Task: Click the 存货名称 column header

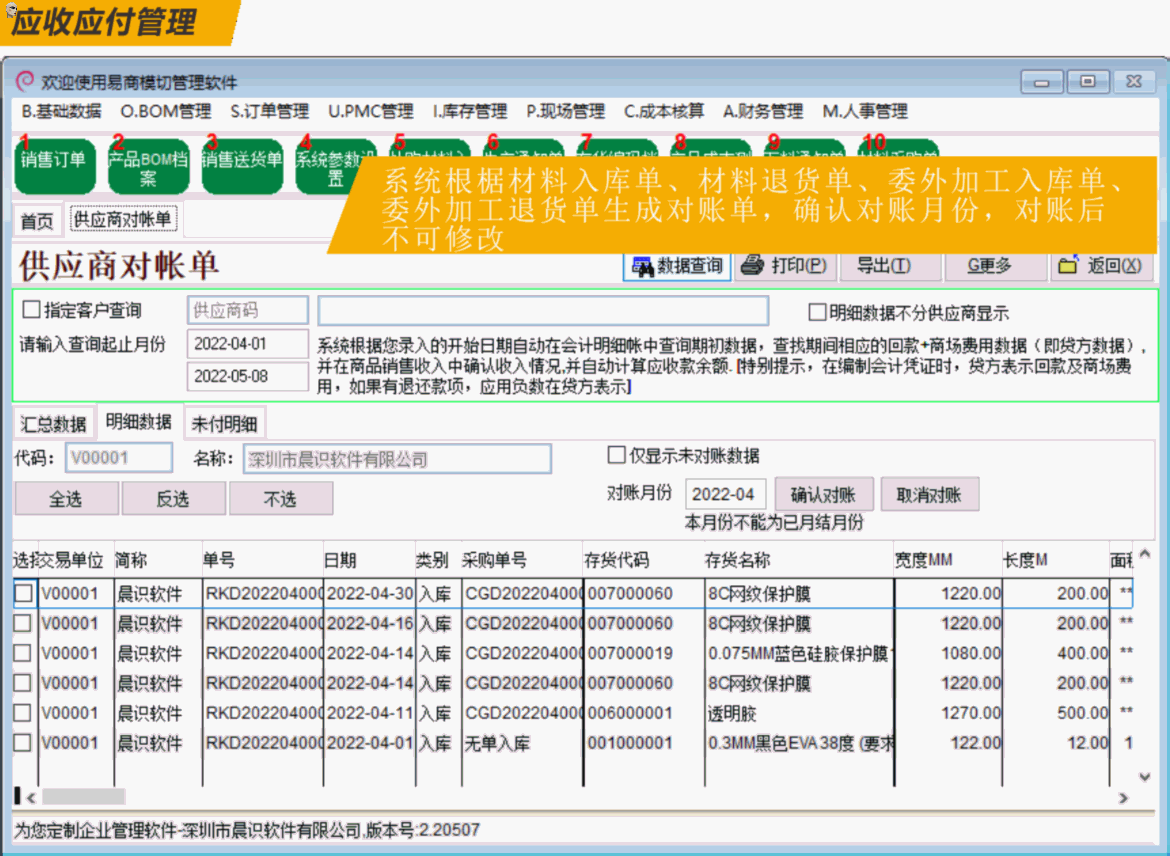Action: pyautogui.click(x=799, y=560)
